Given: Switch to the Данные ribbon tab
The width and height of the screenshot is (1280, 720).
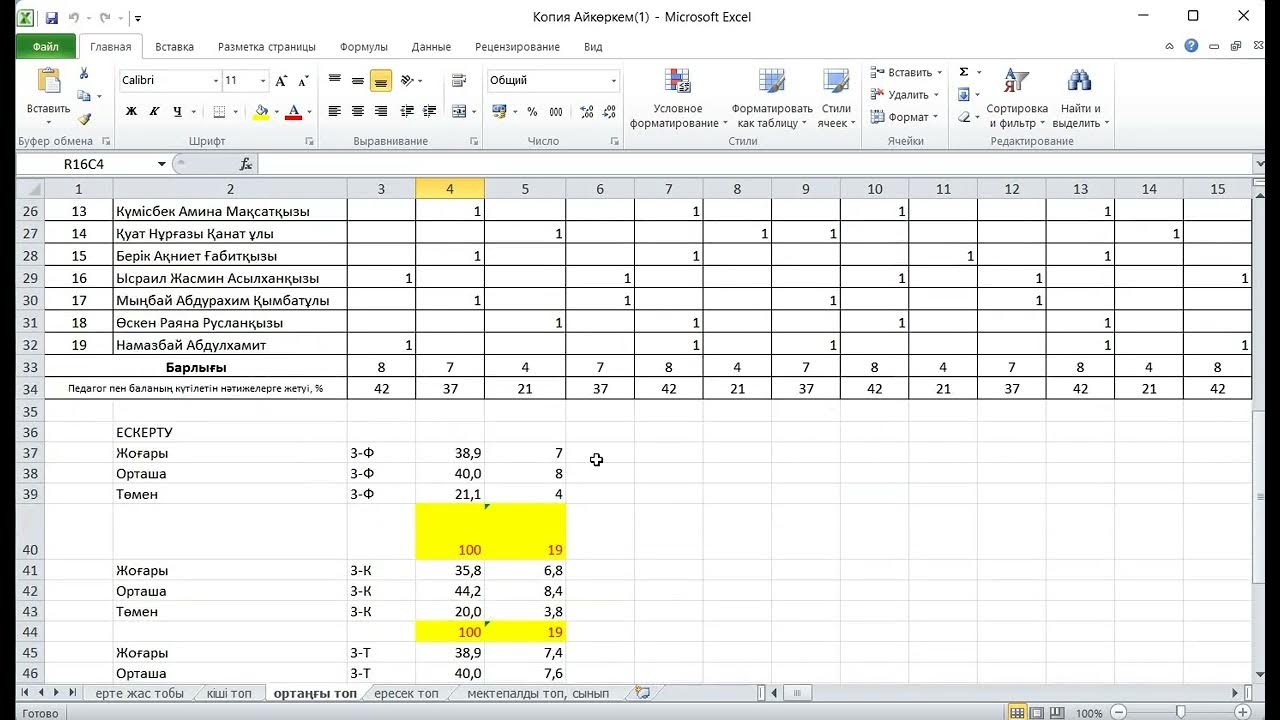Looking at the screenshot, I should pyautogui.click(x=431, y=46).
